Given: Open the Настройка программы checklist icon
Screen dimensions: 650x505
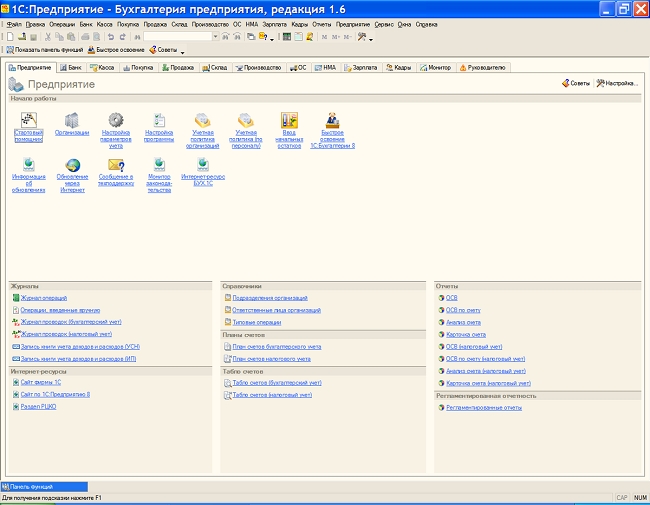Looking at the screenshot, I should [x=159, y=120].
